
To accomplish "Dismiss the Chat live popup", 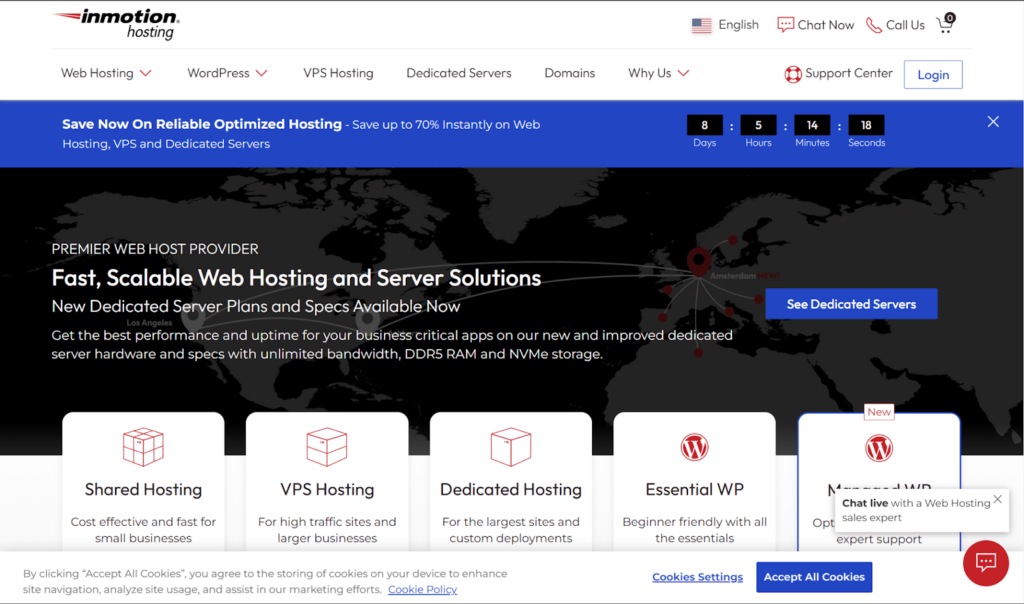I will 997,499.
